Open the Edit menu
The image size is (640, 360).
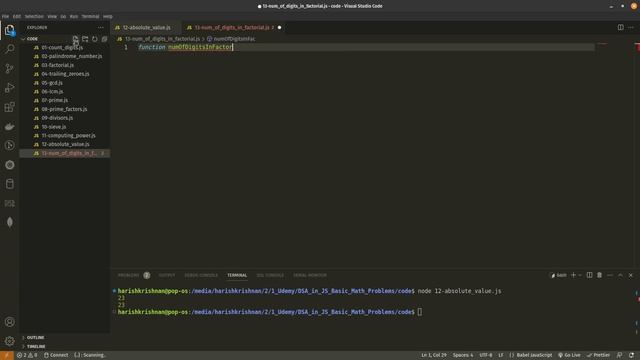[x=17, y=16]
